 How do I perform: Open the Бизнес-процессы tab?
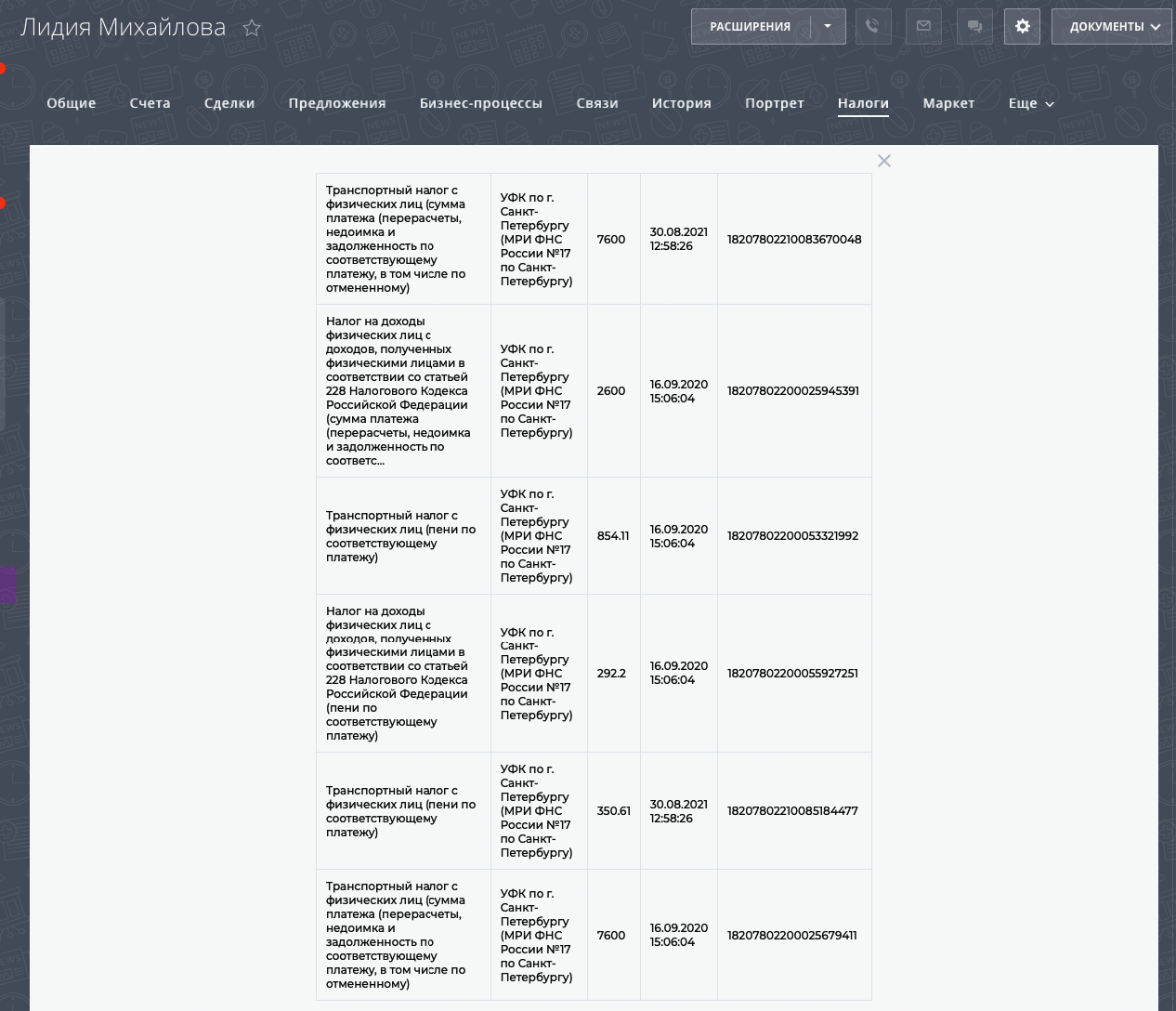click(x=480, y=103)
